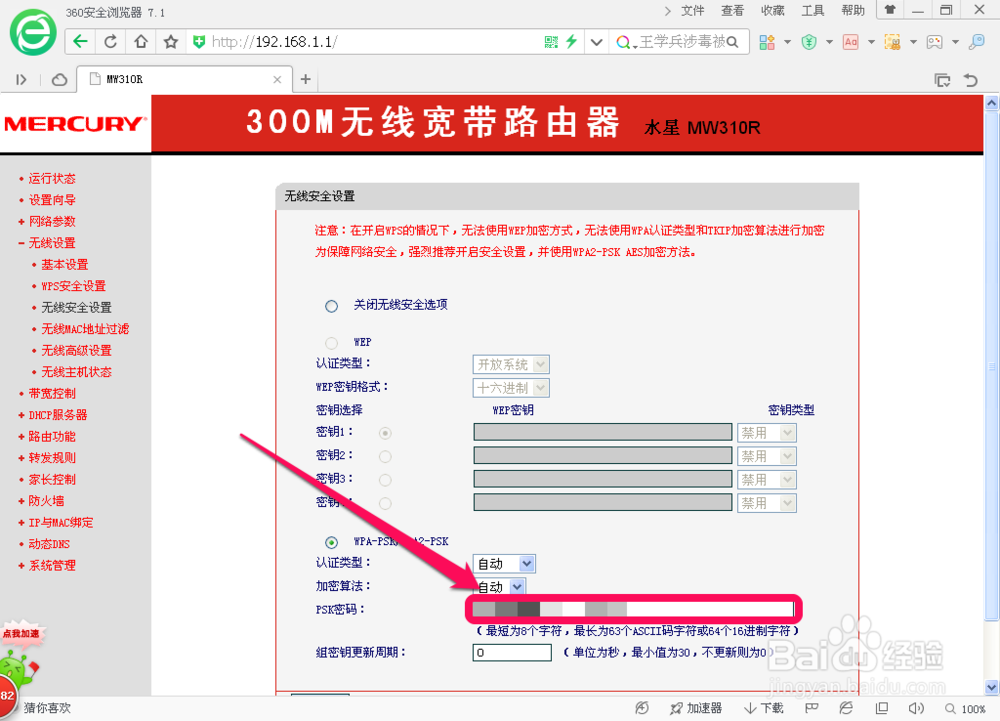Expand 系统管理 in the sidebar
This screenshot has width=1000, height=721.
(52, 565)
